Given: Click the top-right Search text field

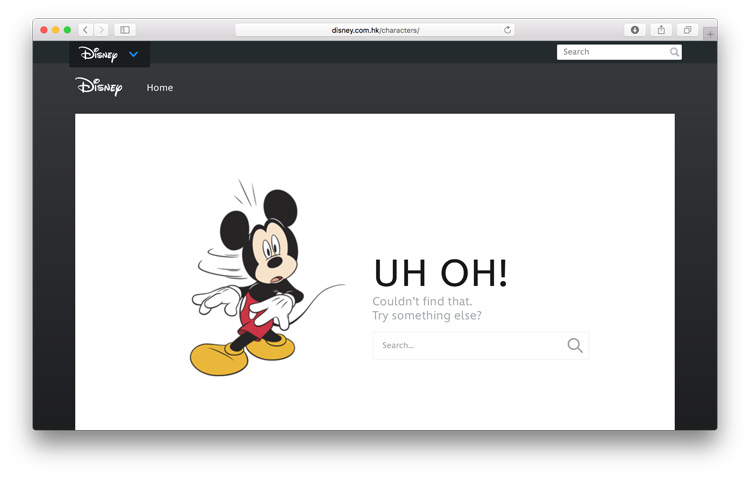Looking at the screenshot, I should pos(612,52).
